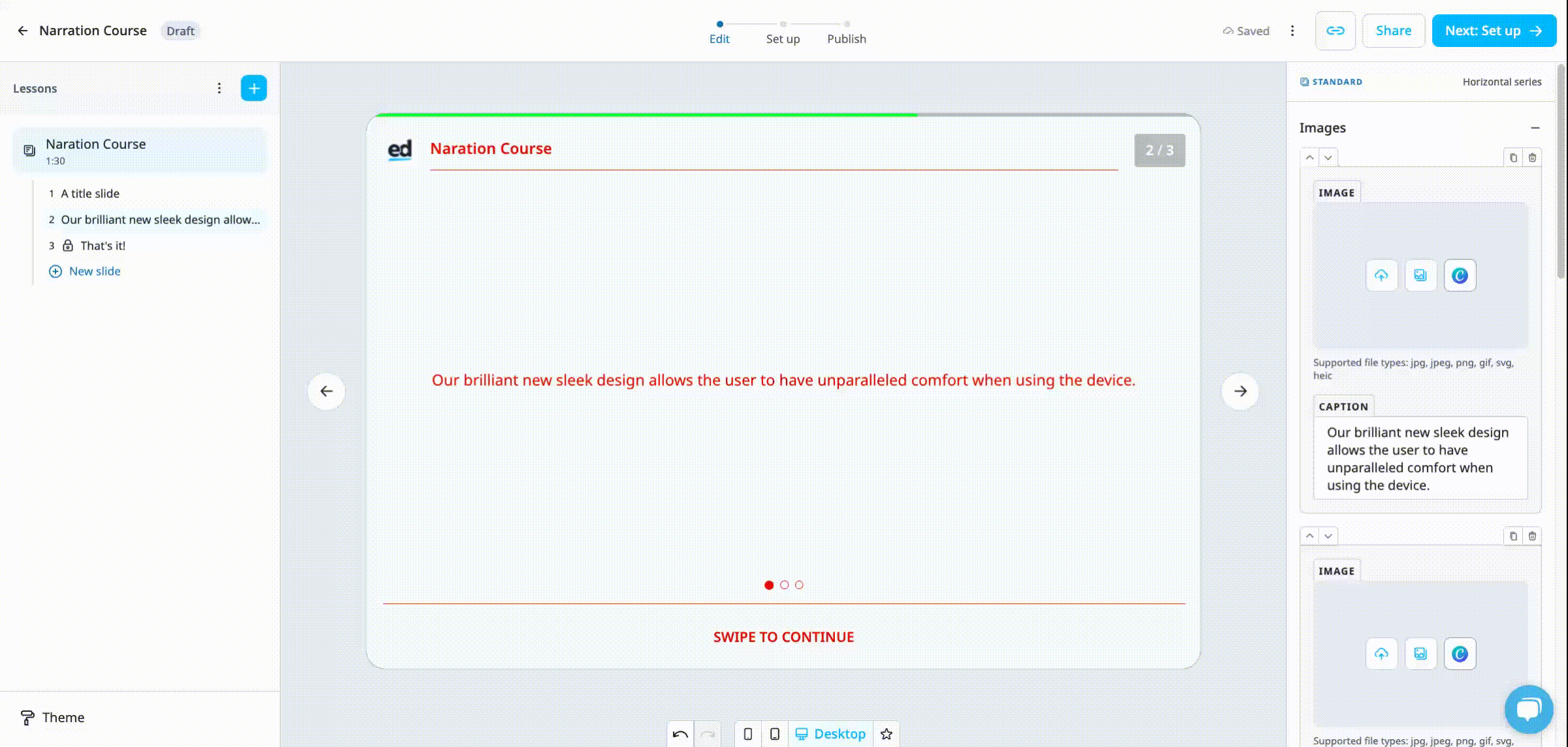The height and width of the screenshot is (747, 1568).
Task: Click the right panel scrollbar
Action: [x=1561, y=171]
